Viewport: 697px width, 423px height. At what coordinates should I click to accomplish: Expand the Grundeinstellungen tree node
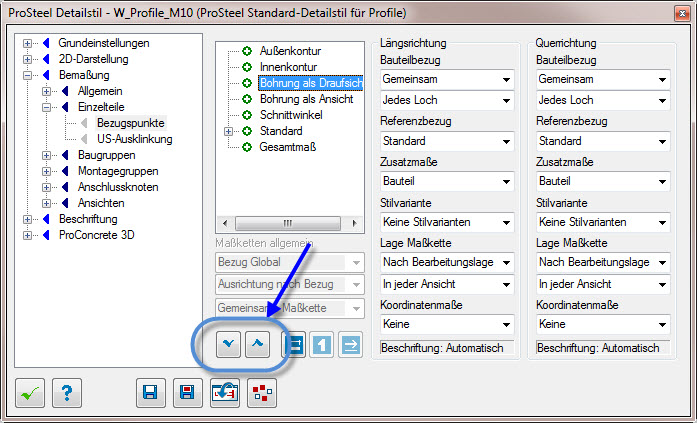click(x=28, y=44)
